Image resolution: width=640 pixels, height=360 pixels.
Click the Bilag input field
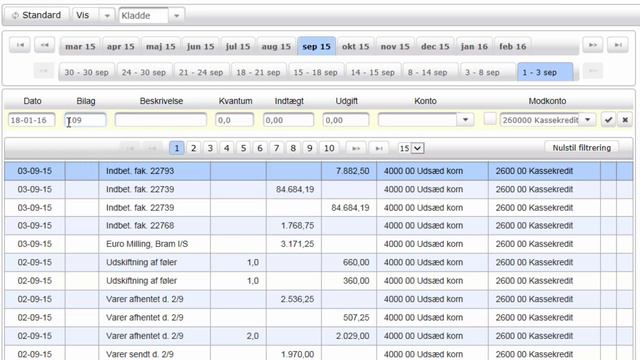click(85, 120)
